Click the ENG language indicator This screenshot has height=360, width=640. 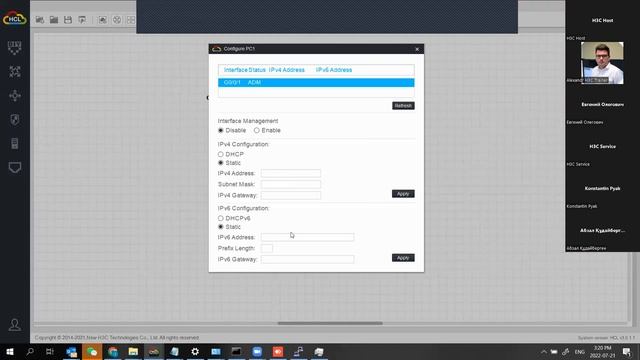pos(580,352)
